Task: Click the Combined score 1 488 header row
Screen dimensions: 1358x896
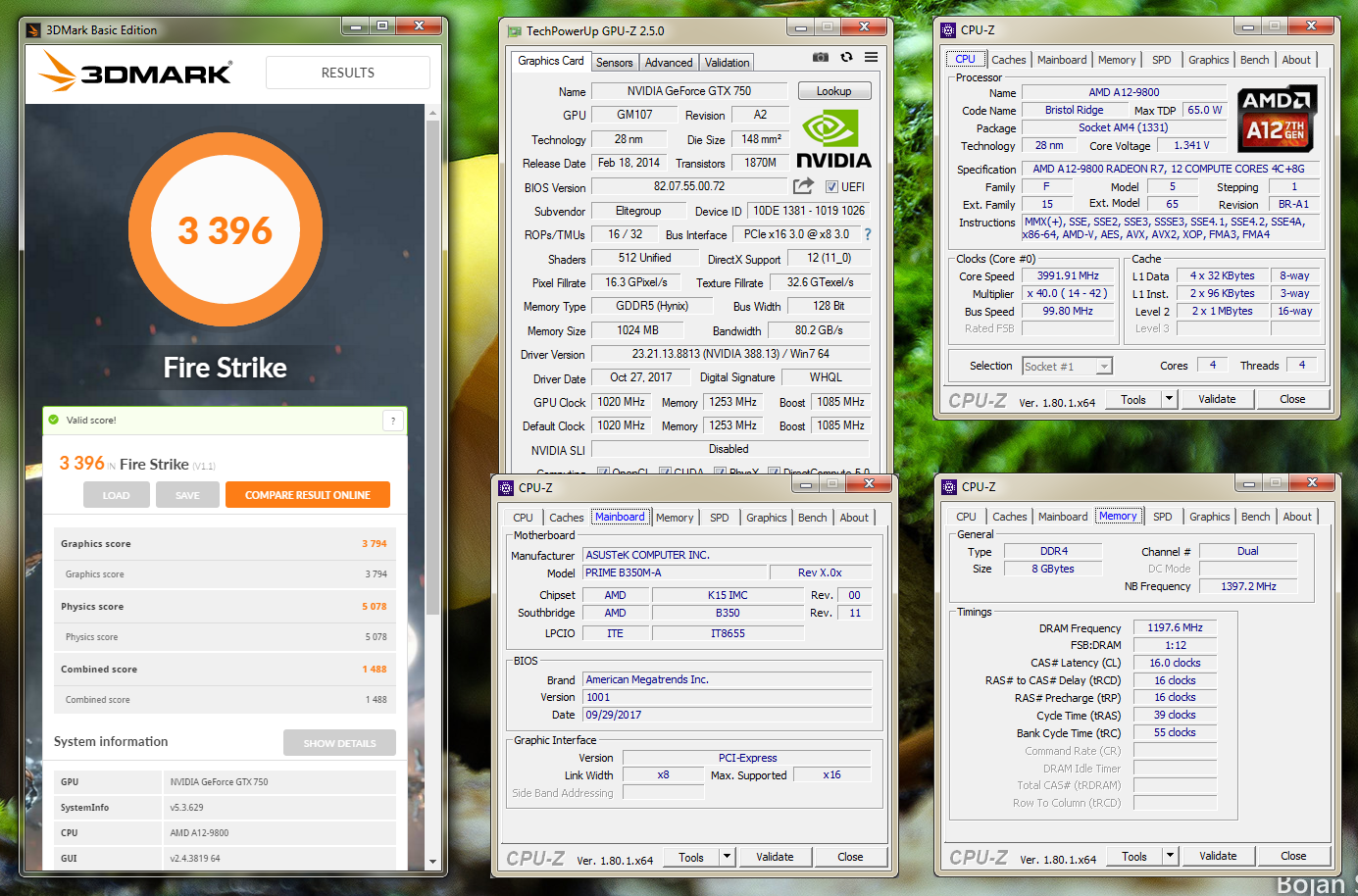Action: (x=226, y=669)
